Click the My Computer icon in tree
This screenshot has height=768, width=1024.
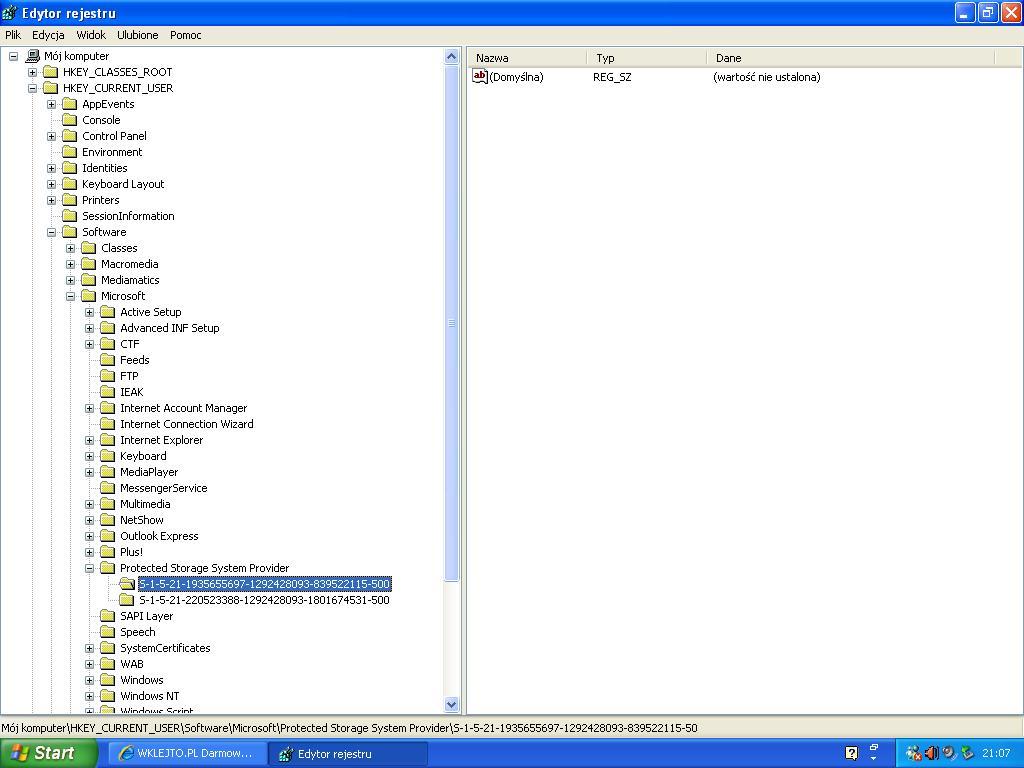[x=32, y=56]
